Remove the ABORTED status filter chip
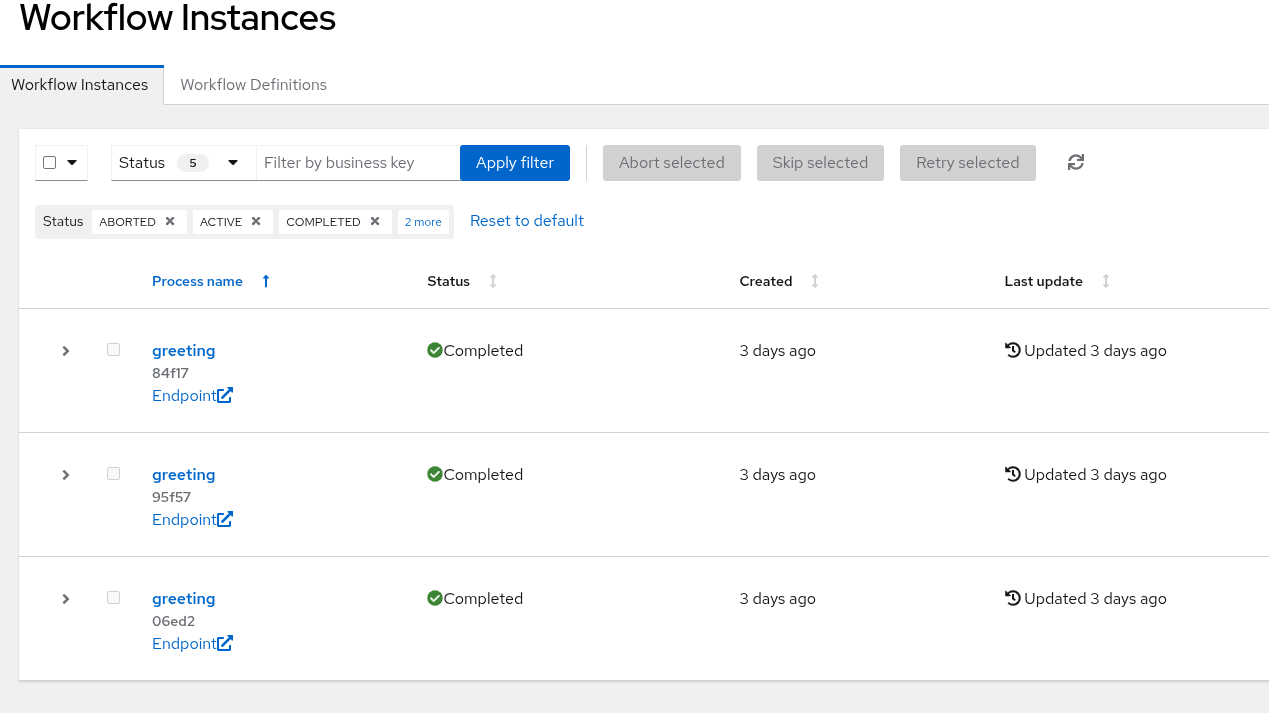 click(170, 221)
